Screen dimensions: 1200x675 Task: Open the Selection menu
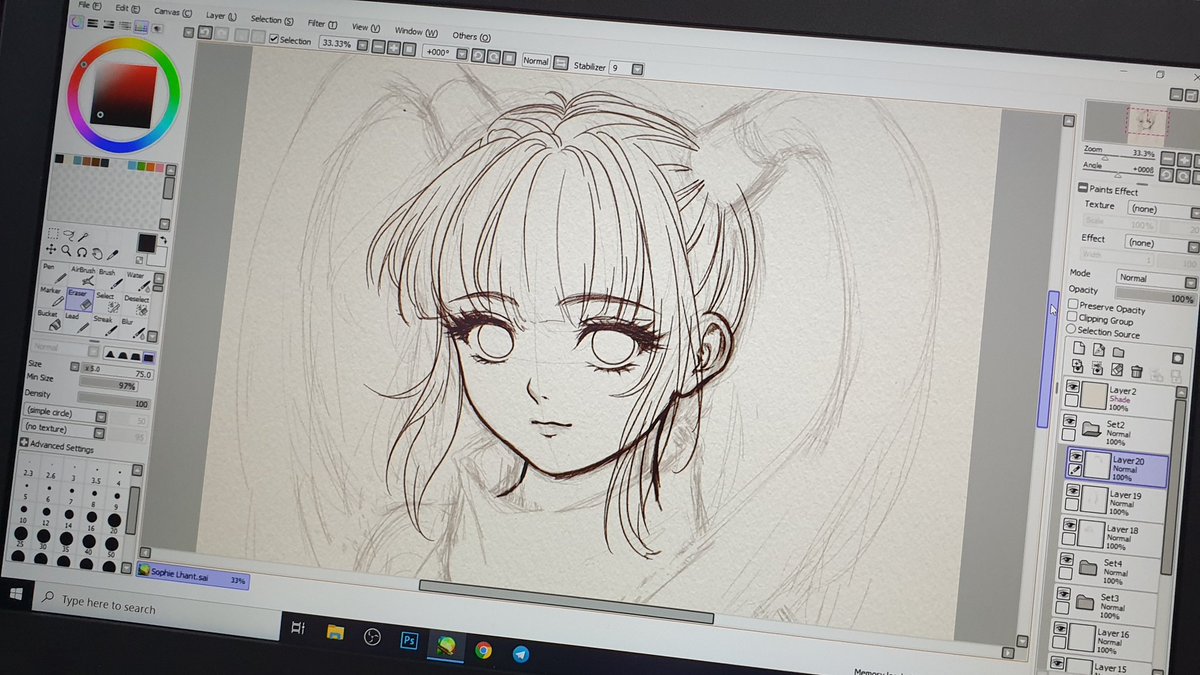[272, 19]
